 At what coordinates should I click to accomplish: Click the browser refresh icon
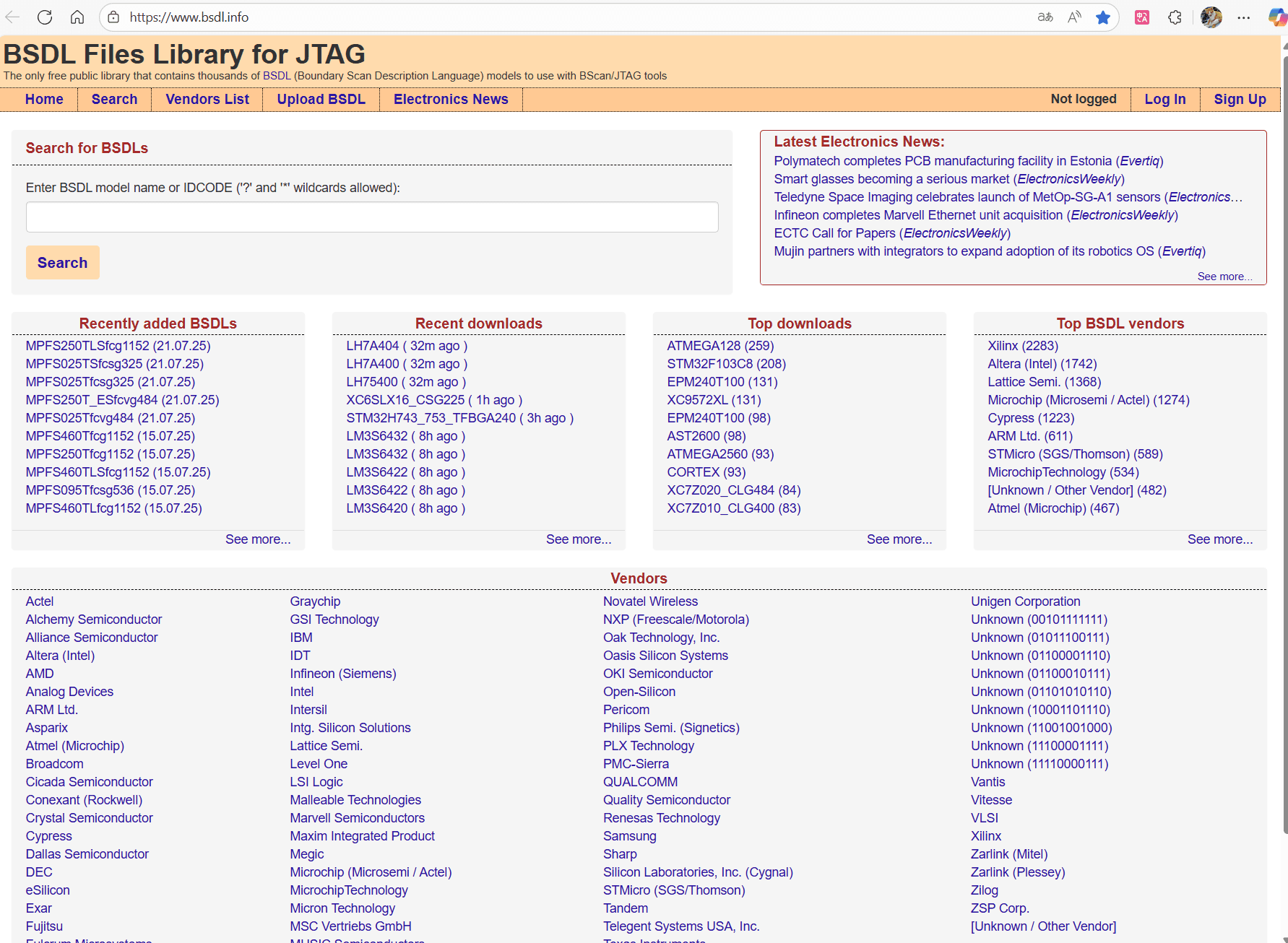45,17
